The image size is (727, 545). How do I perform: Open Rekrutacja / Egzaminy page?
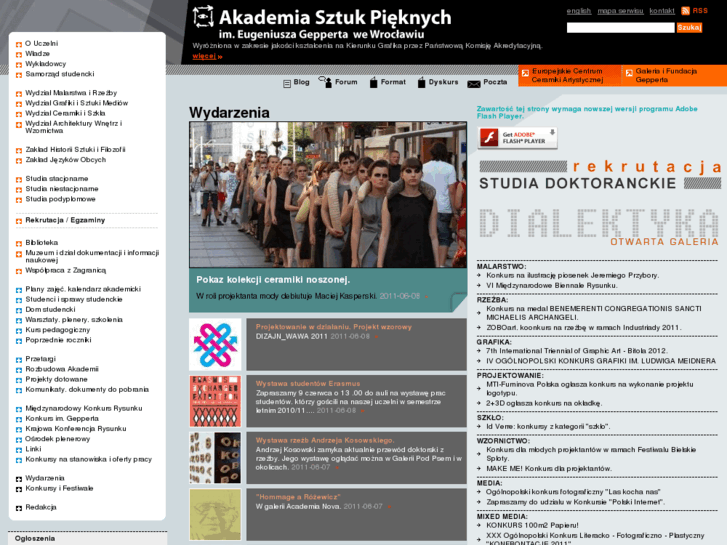pyautogui.click(x=65, y=220)
